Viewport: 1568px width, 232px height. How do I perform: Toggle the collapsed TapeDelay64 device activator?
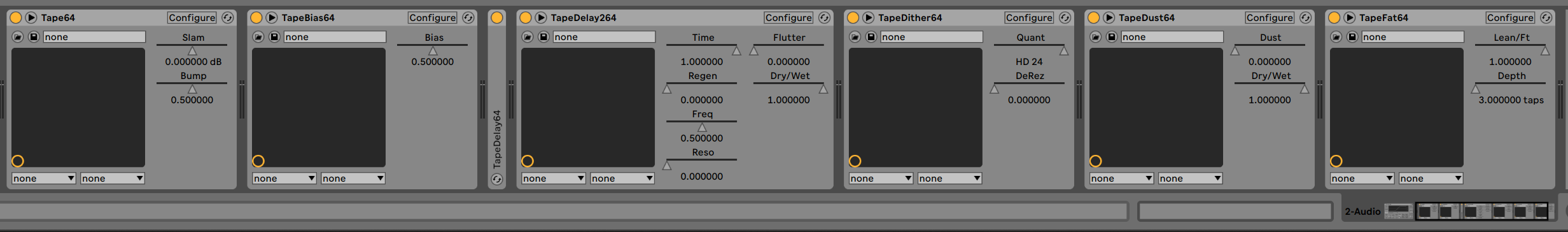[x=497, y=18]
